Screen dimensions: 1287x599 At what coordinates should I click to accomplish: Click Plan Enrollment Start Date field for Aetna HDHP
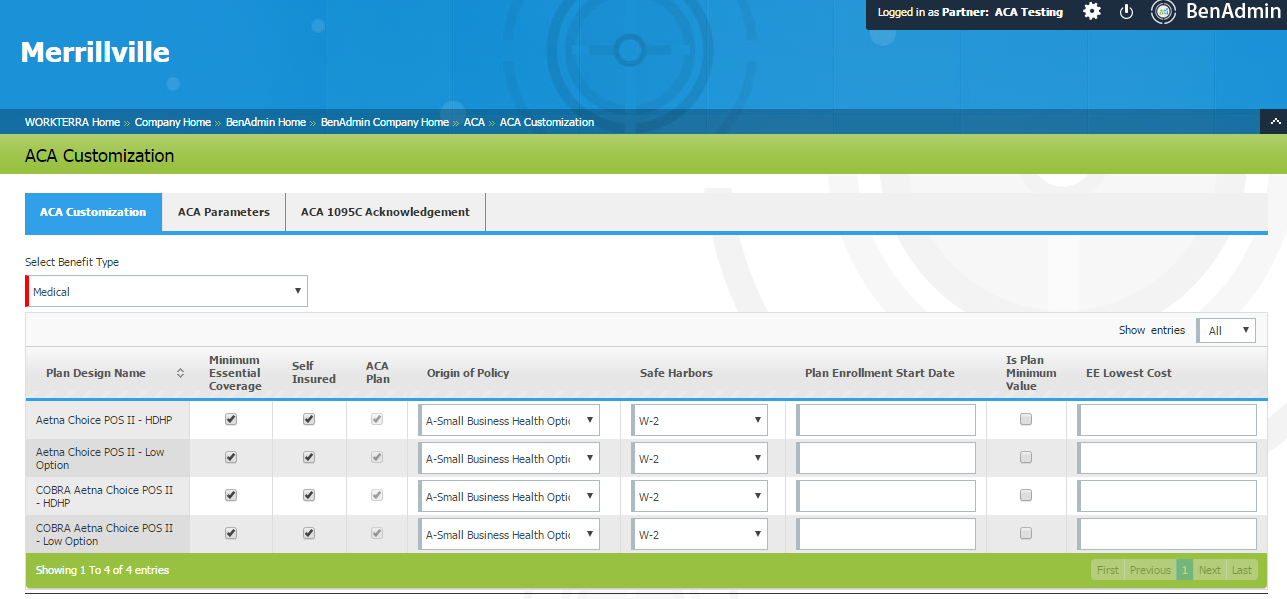click(x=886, y=421)
